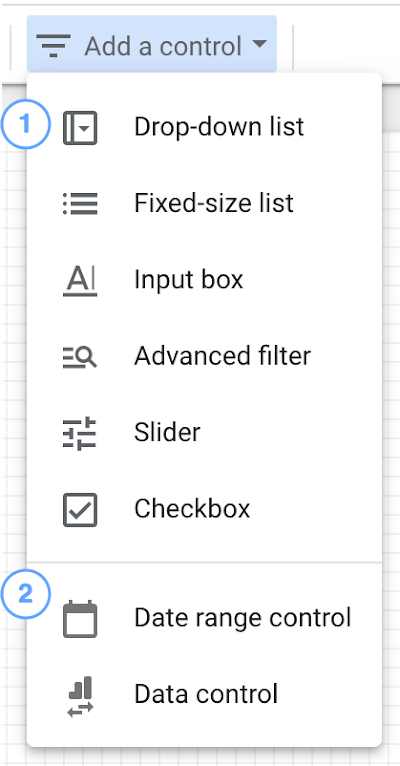Choose Date range control option
The width and height of the screenshot is (400, 766).
204,618
